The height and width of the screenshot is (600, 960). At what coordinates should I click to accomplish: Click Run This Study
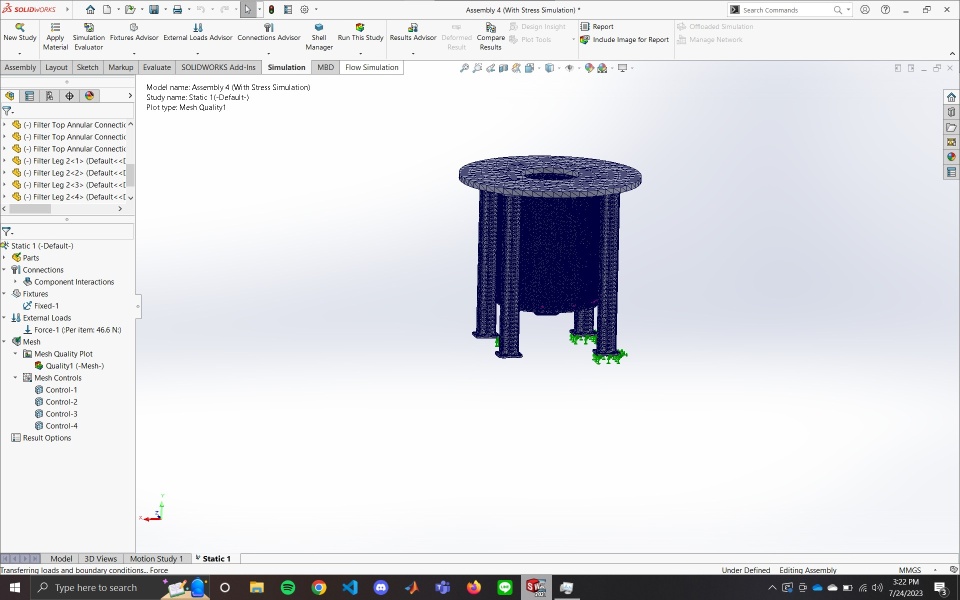click(360, 32)
